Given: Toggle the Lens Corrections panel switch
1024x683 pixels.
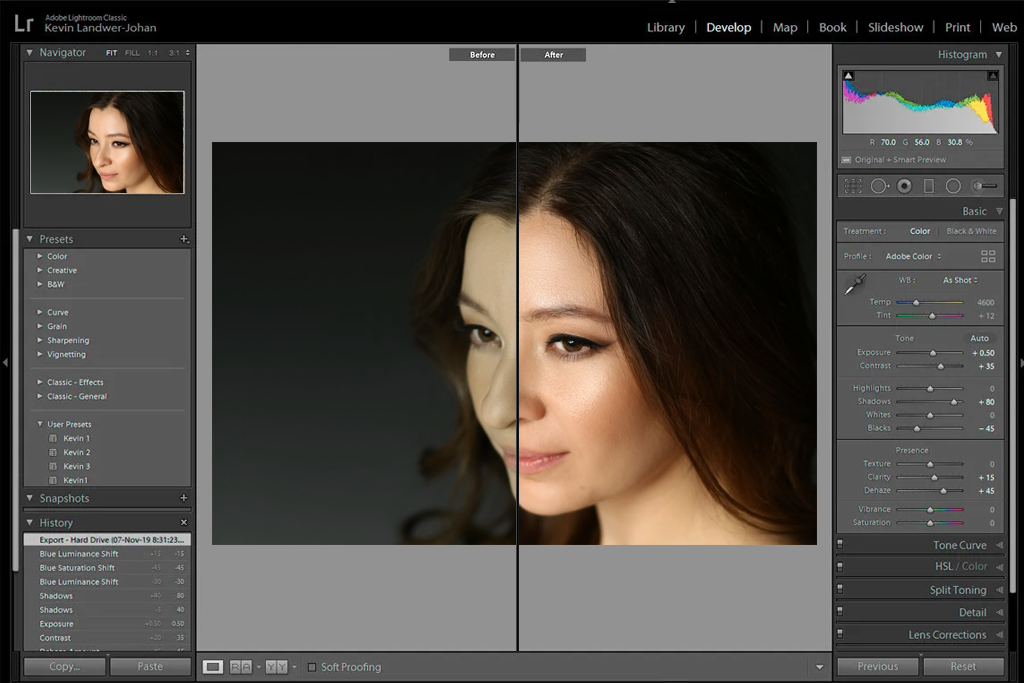Looking at the screenshot, I should pos(840,634).
